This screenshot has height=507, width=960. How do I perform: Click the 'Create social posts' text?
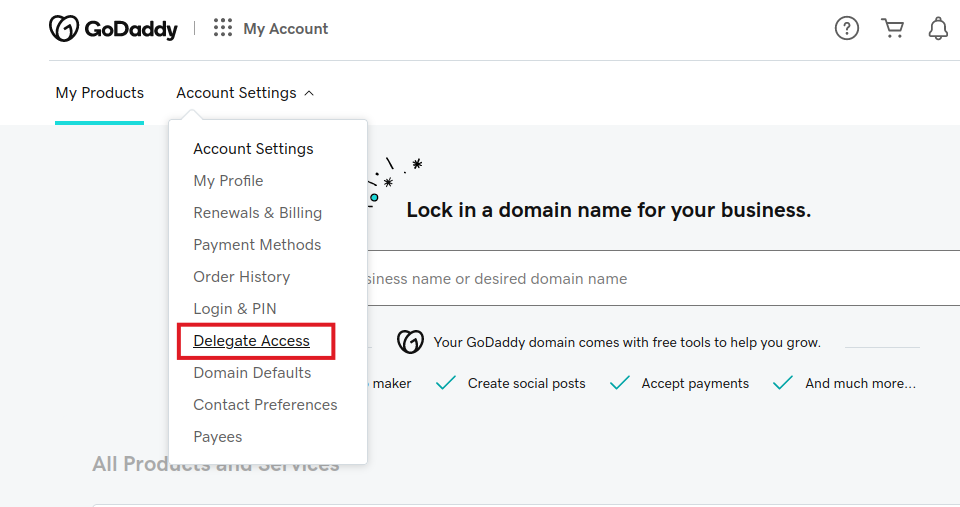tap(527, 383)
